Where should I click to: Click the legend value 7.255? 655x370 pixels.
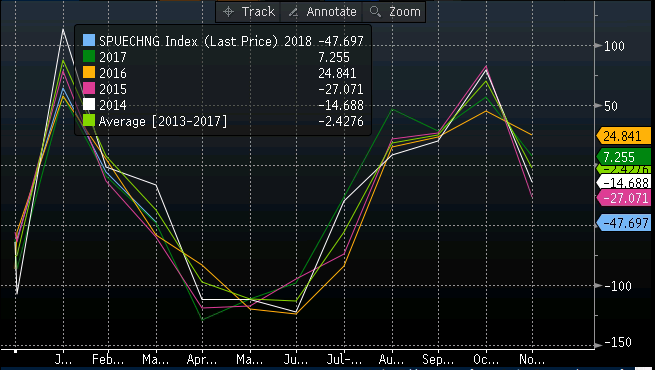tap(334, 57)
